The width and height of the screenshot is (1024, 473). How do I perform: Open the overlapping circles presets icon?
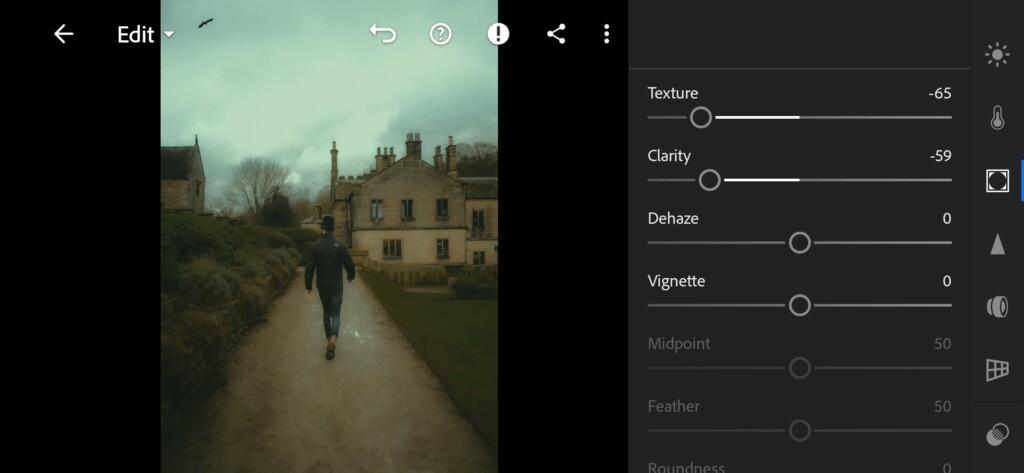coord(997,434)
